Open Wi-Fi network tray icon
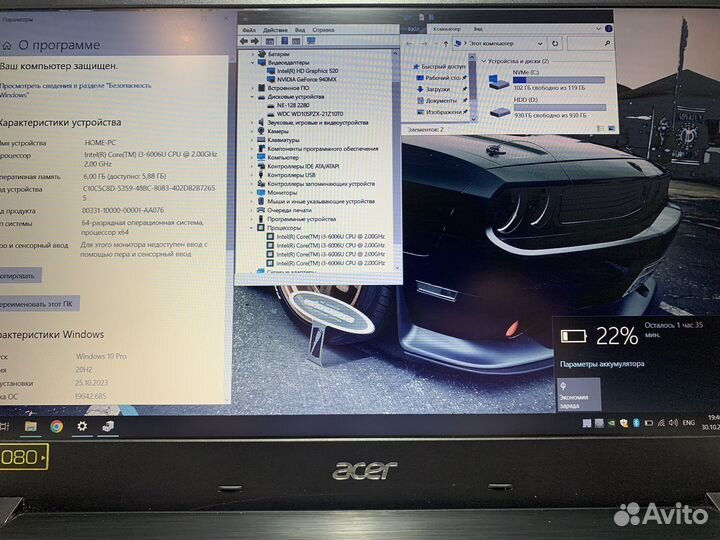 [x=661, y=423]
